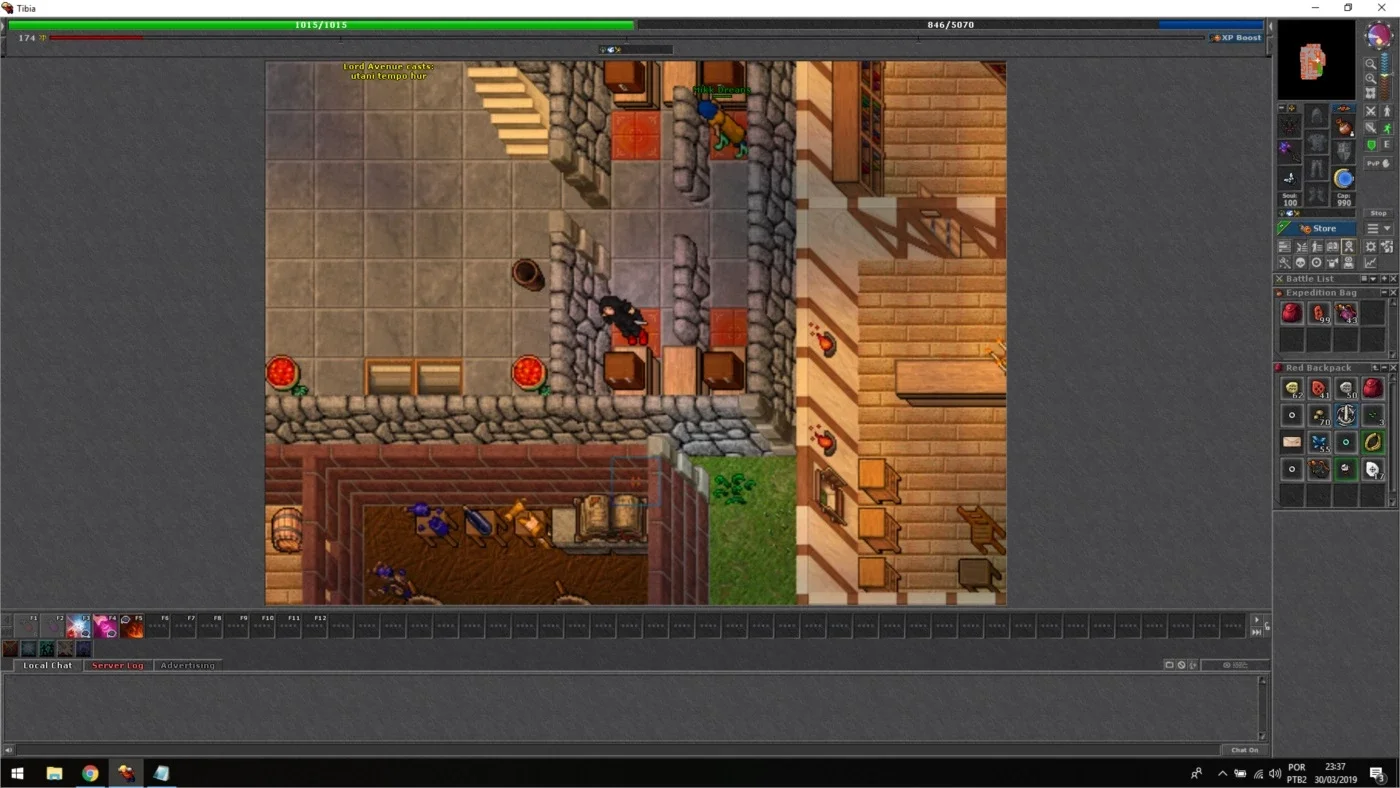Open the skills panel icon

[x=1285, y=247]
